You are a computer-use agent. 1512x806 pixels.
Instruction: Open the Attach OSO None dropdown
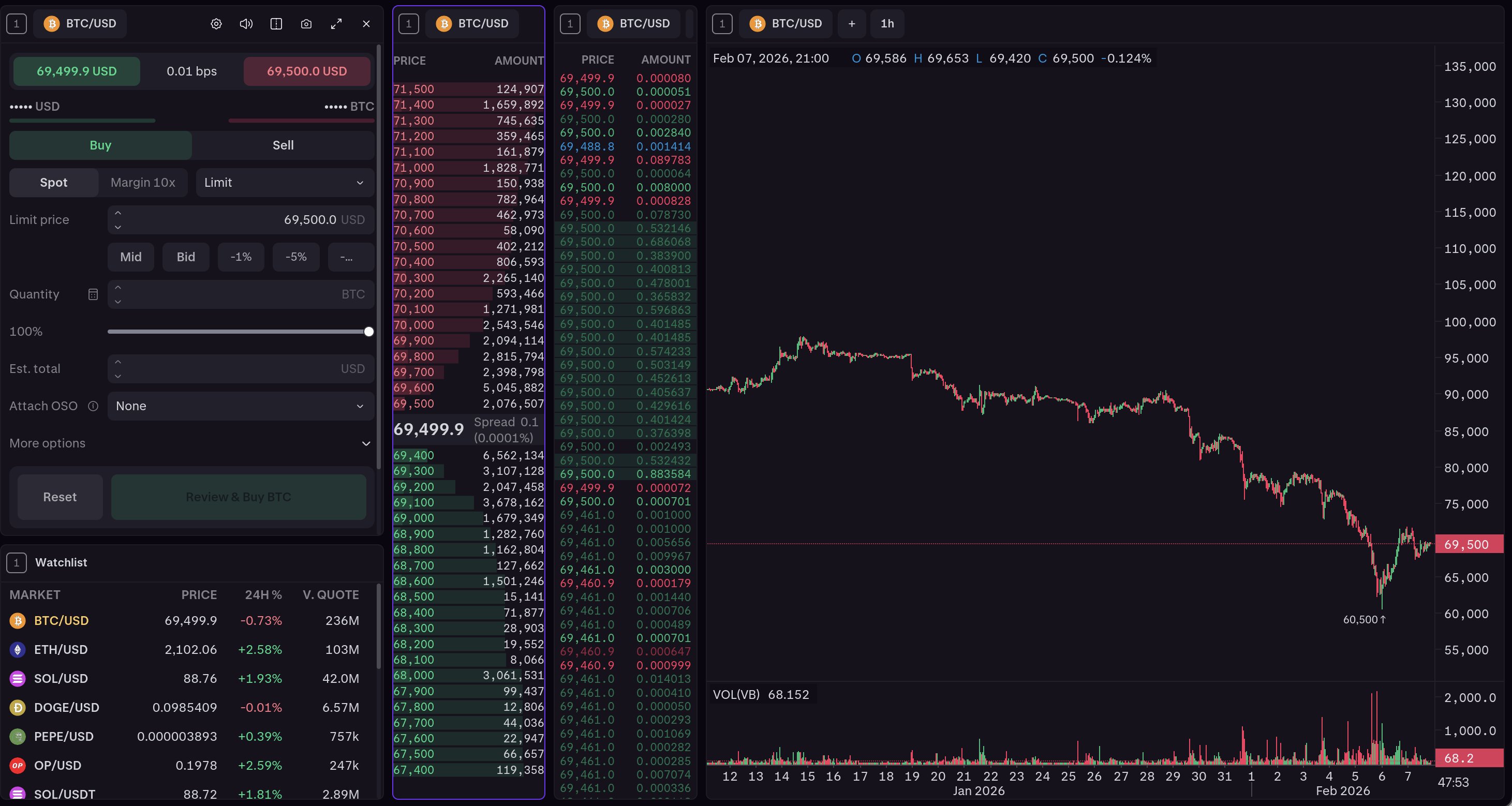coord(241,406)
